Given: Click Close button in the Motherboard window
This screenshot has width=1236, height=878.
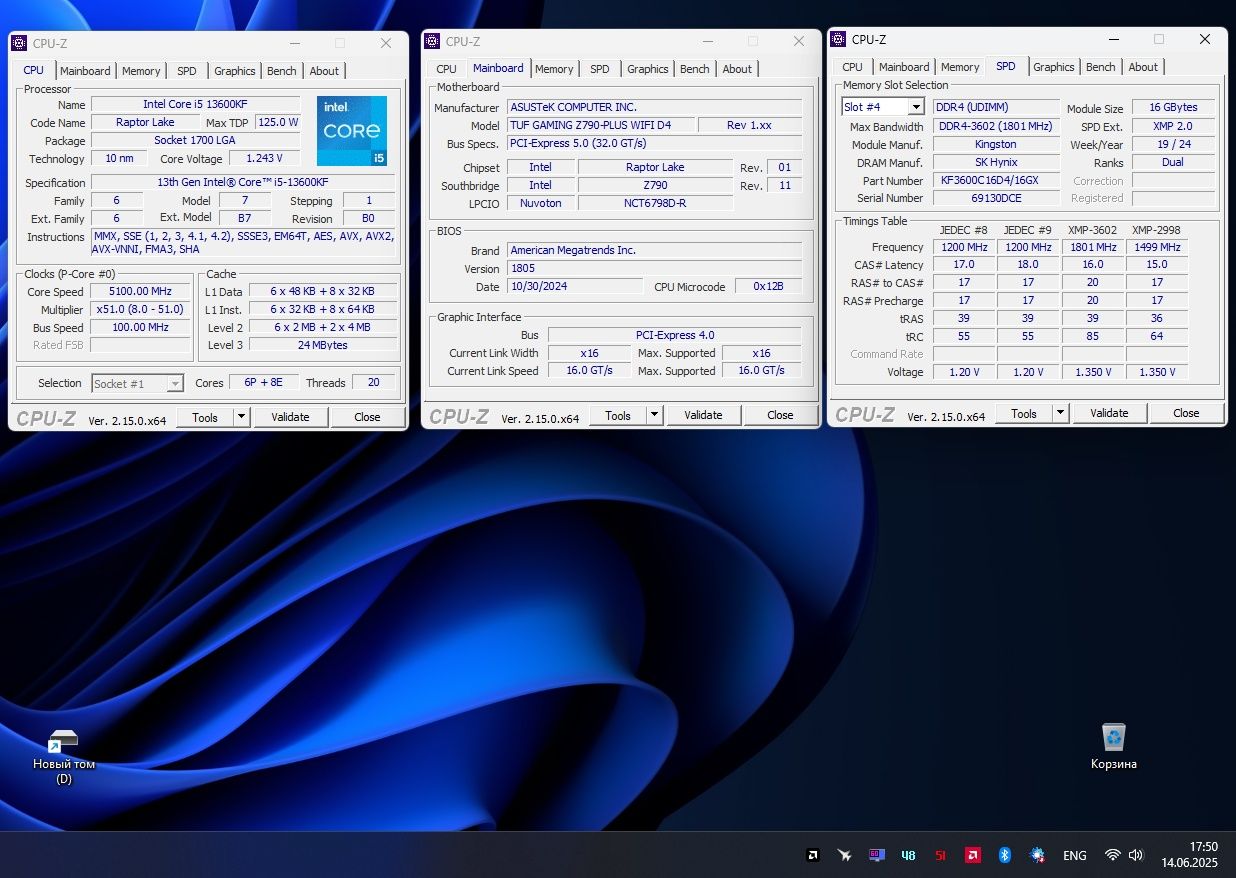Looking at the screenshot, I should 780,415.
